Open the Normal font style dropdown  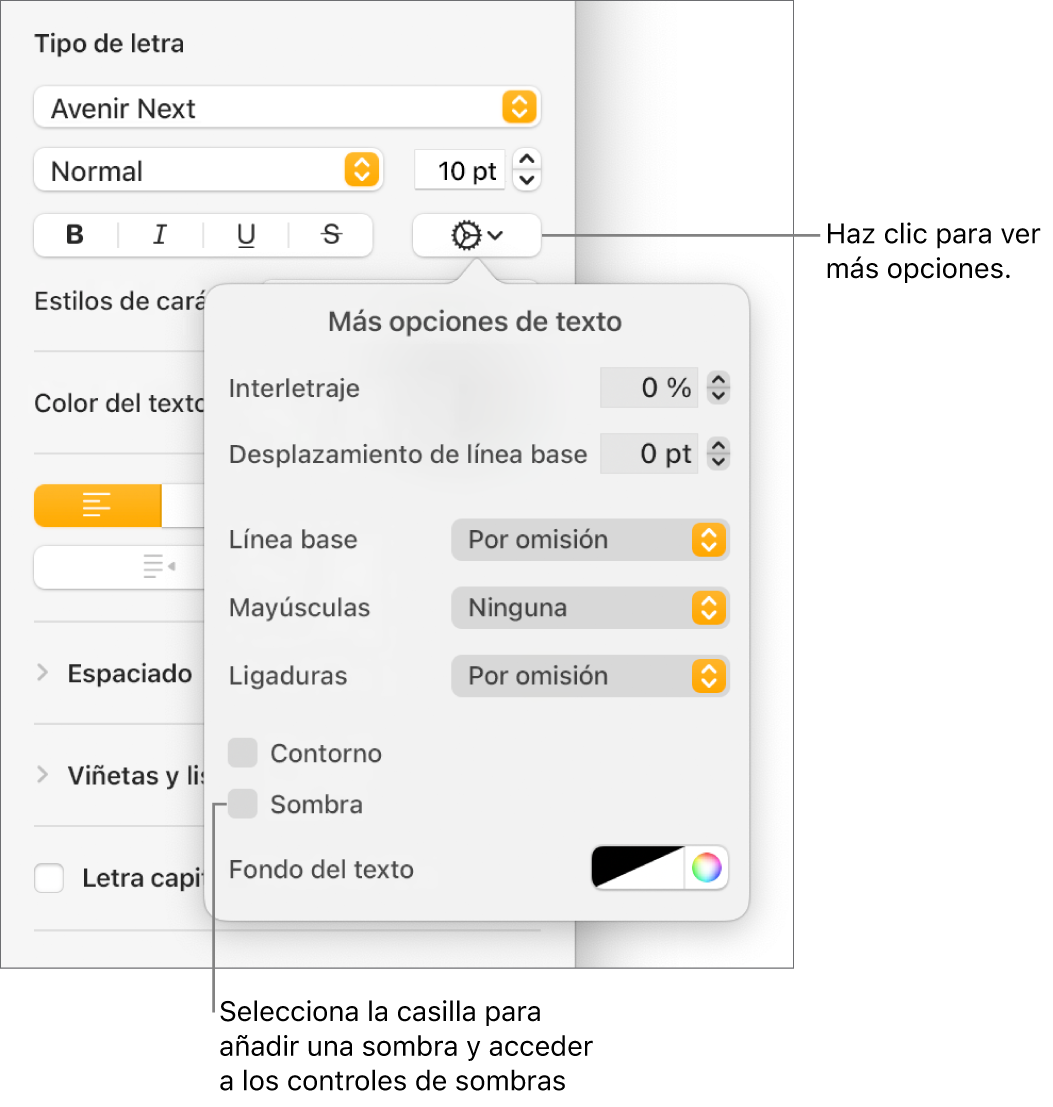(x=208, y=170)
